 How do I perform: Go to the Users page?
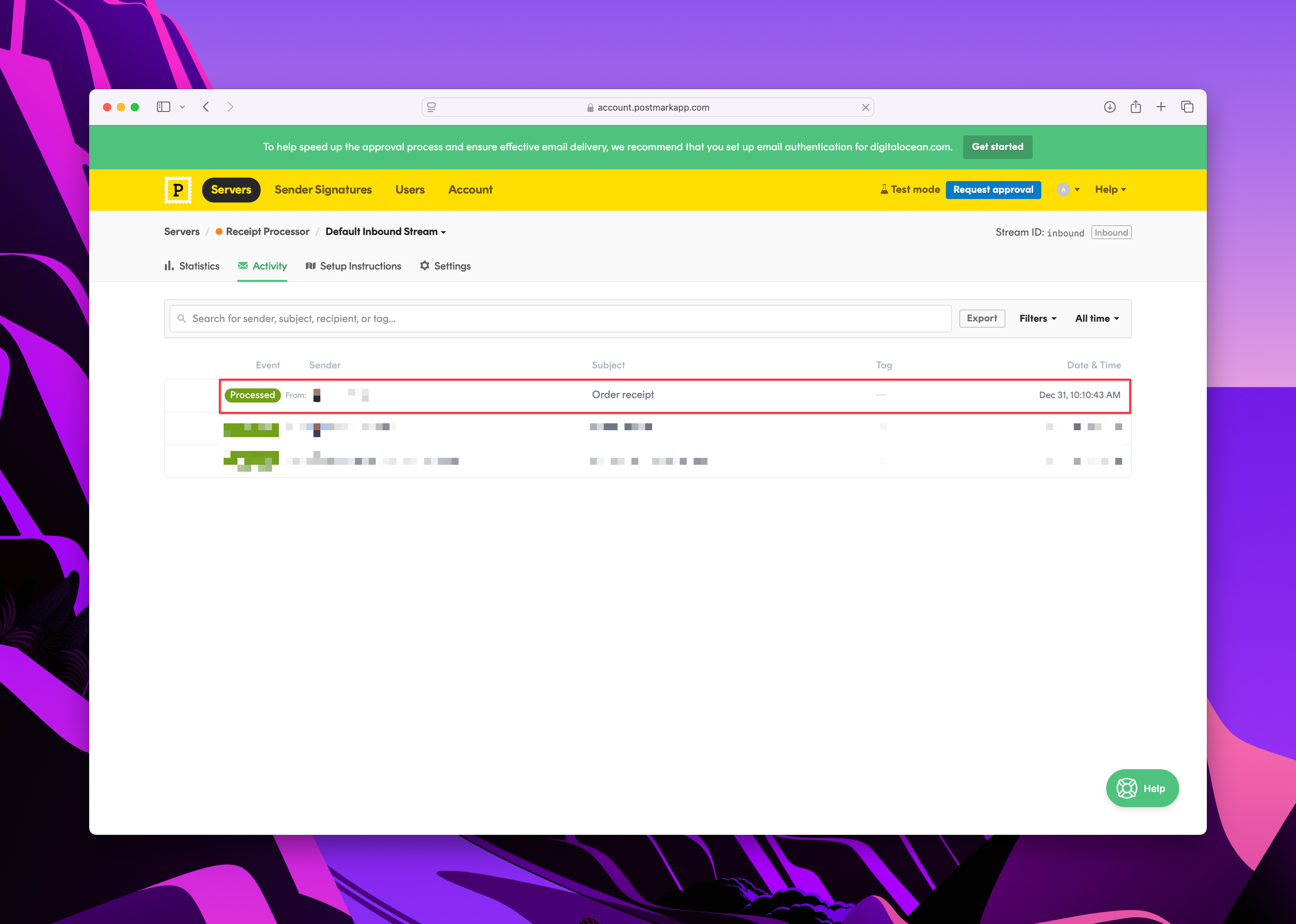(x=410, y=189)
